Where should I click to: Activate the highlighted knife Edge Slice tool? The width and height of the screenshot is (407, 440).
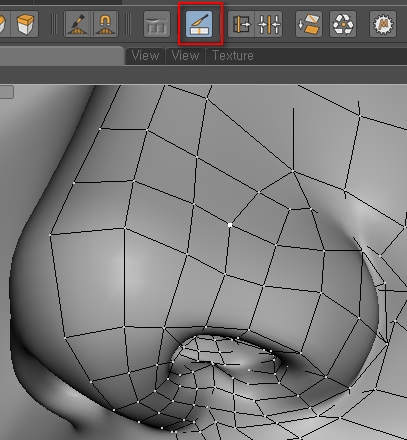(199, 24)
